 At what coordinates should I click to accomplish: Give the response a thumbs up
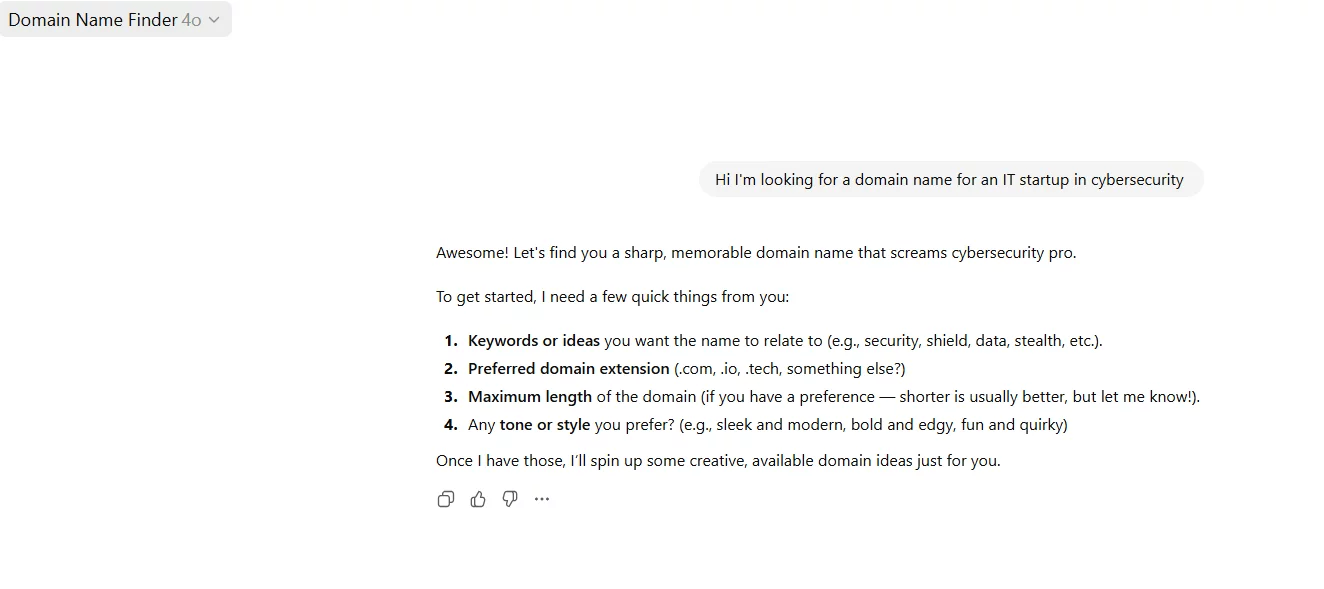pos(478,499)
